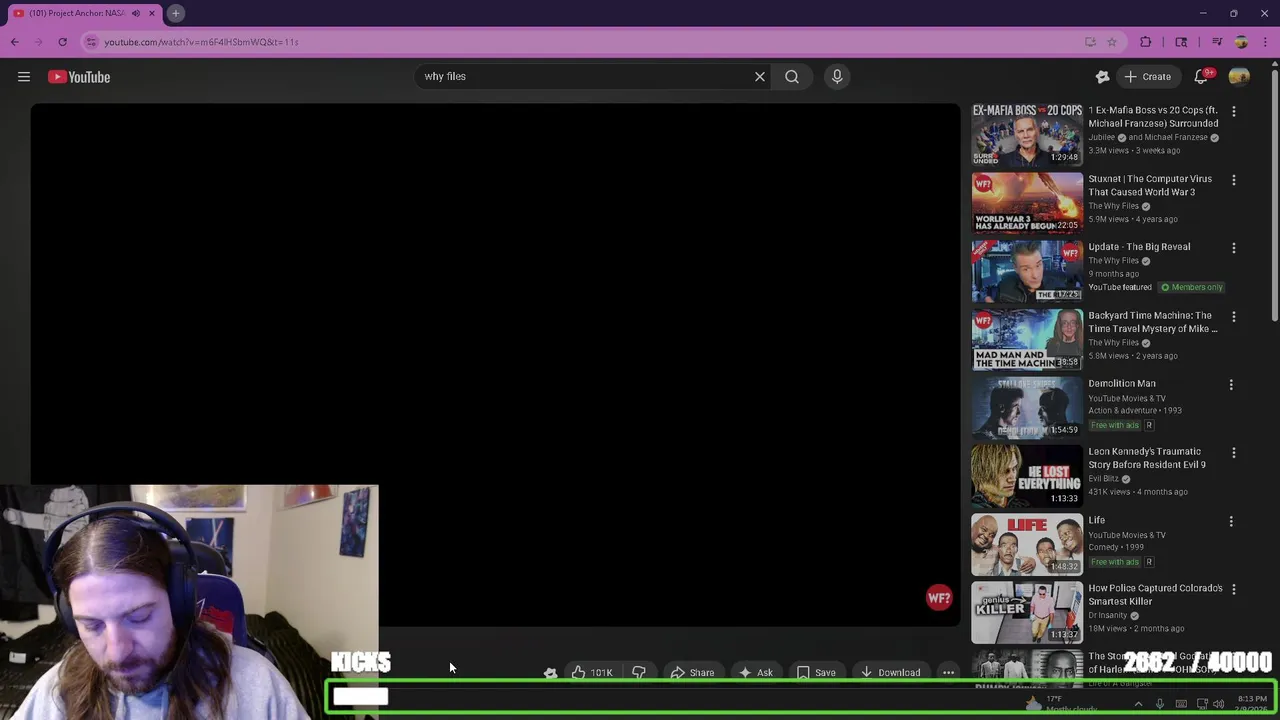Click the address bar URL
Viewport: 1280px width, 720px height.
[x=201, y=42]
